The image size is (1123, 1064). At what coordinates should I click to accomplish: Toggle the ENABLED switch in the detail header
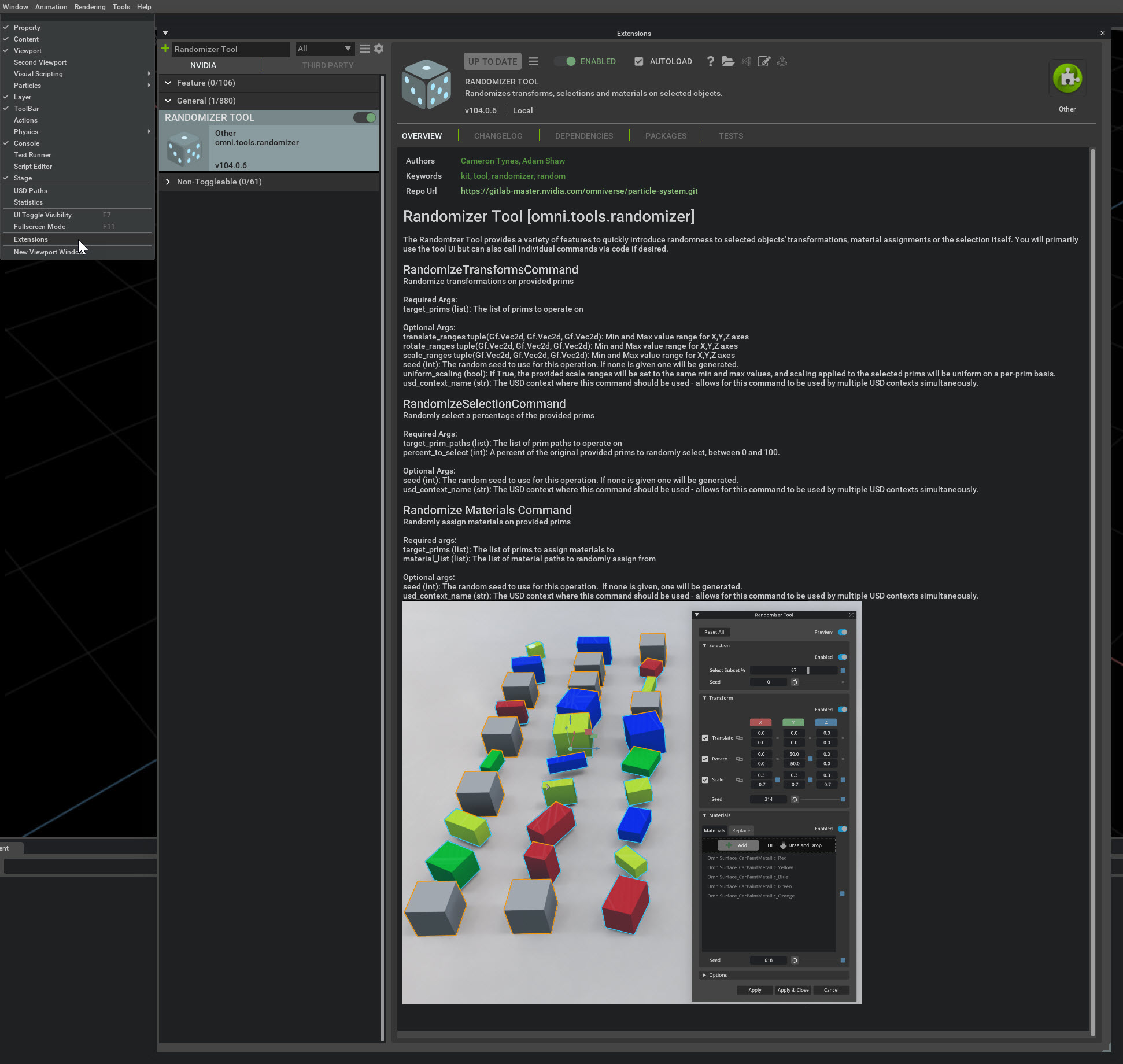coord(565,61)
